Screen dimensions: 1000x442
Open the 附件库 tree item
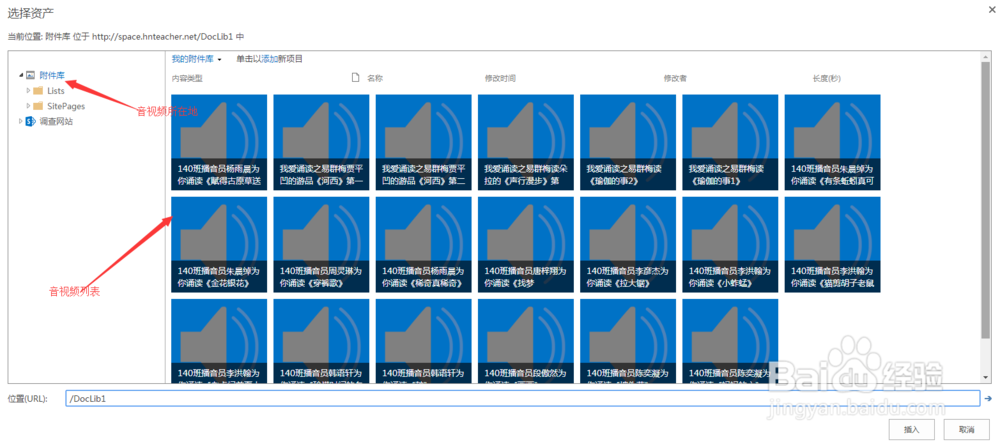[52, 75]
